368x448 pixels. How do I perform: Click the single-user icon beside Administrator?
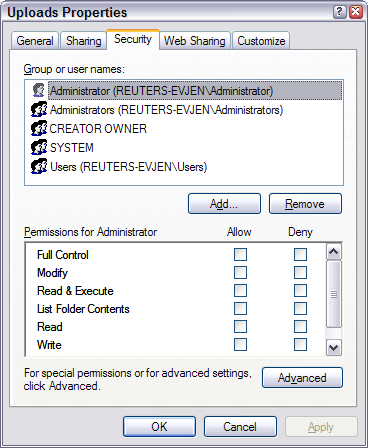coord(39,90)
